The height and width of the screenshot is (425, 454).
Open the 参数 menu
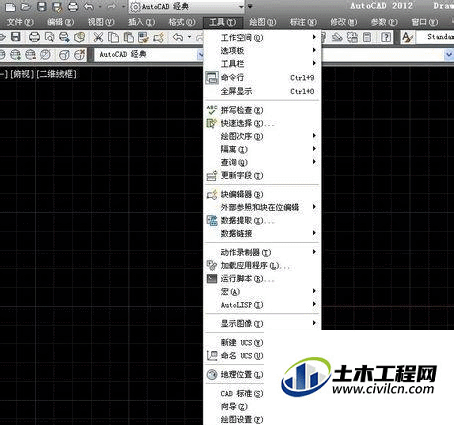click(384, 22)
